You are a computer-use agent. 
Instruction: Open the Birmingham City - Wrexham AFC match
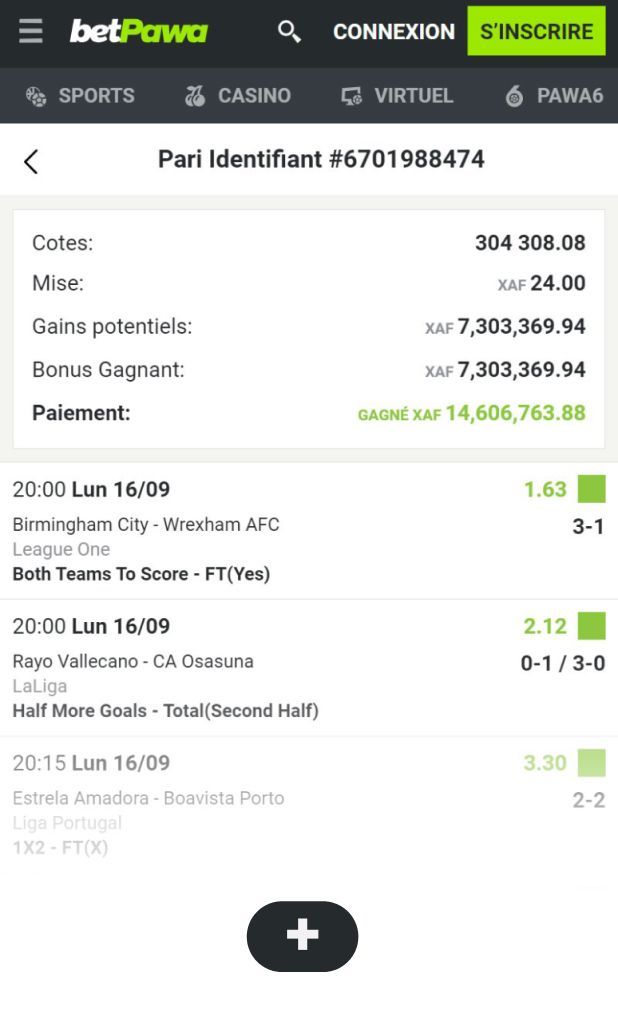tap(146, 525)
